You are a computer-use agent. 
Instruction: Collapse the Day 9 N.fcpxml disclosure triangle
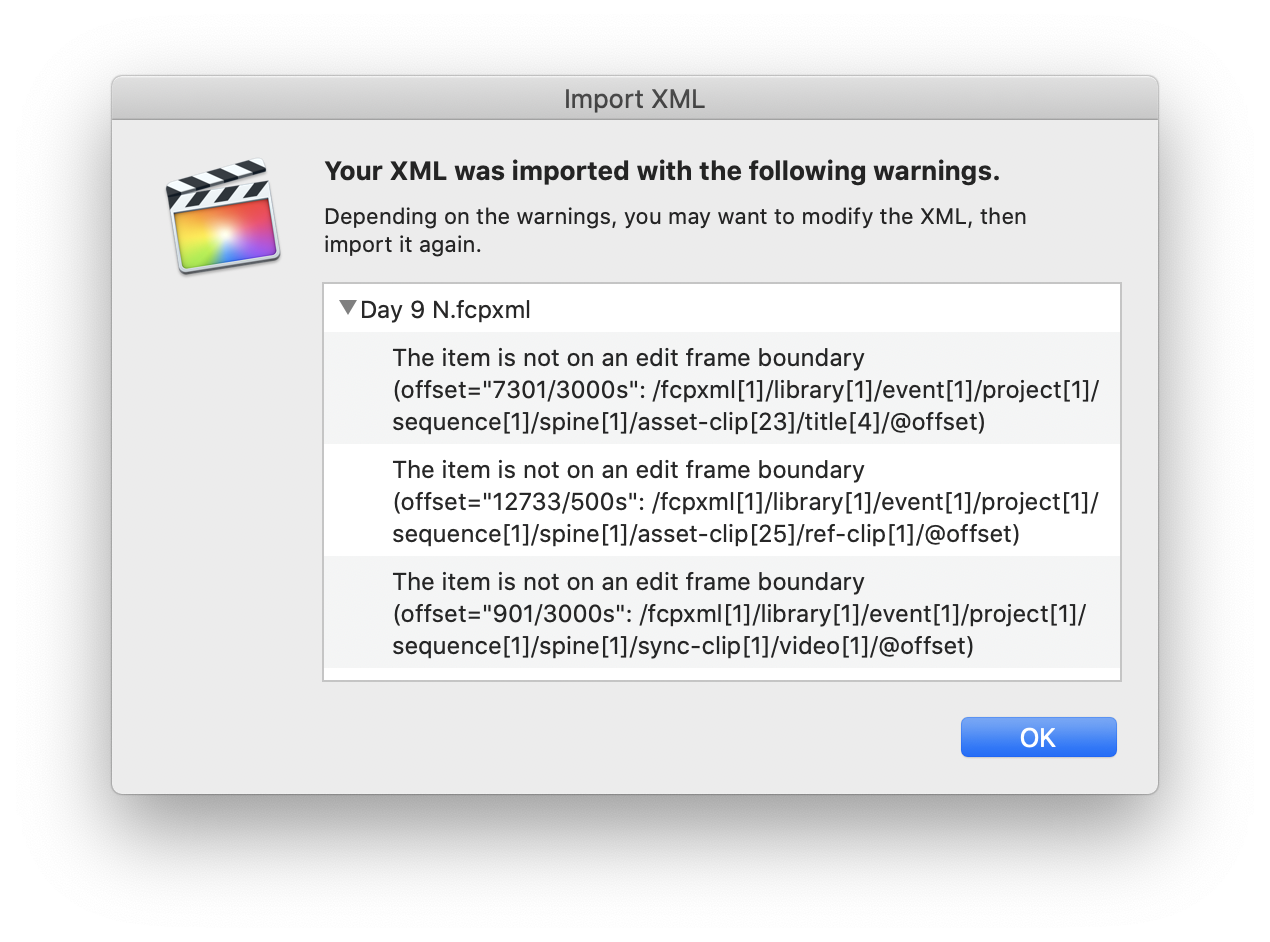347,309
